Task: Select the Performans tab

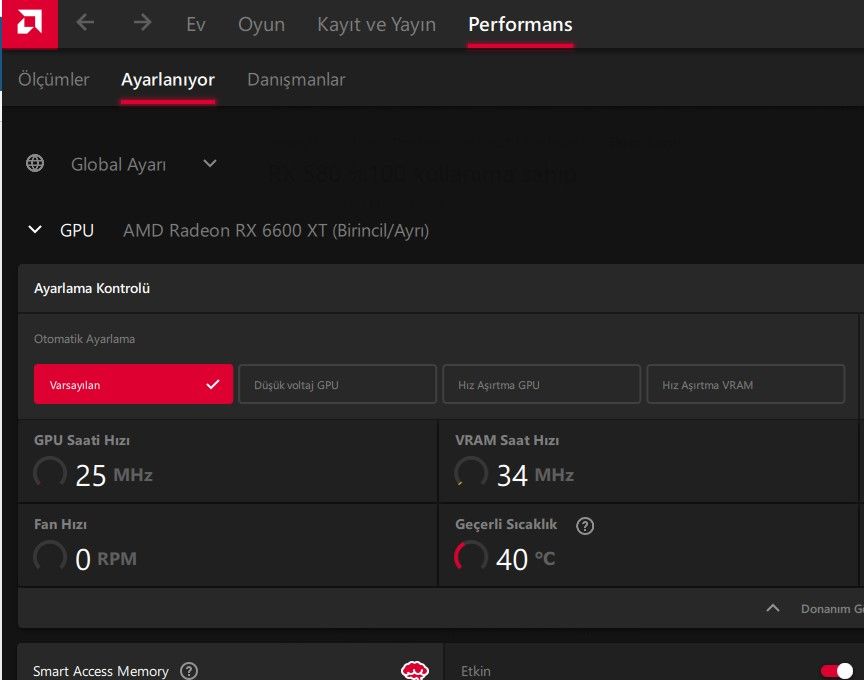Action: [x=520, y=24]
